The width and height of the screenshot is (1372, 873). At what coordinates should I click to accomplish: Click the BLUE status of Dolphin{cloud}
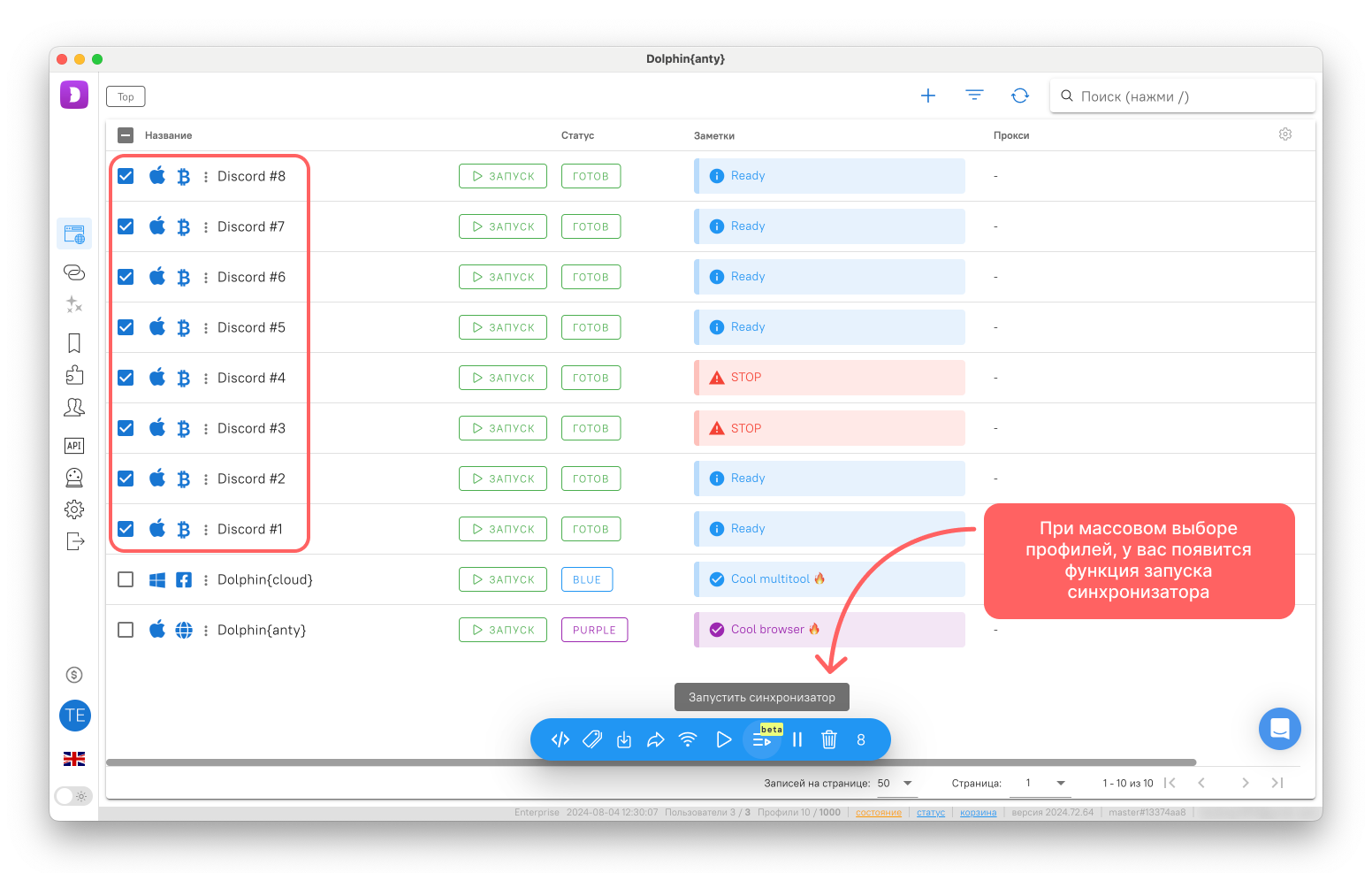pos(587,579)
